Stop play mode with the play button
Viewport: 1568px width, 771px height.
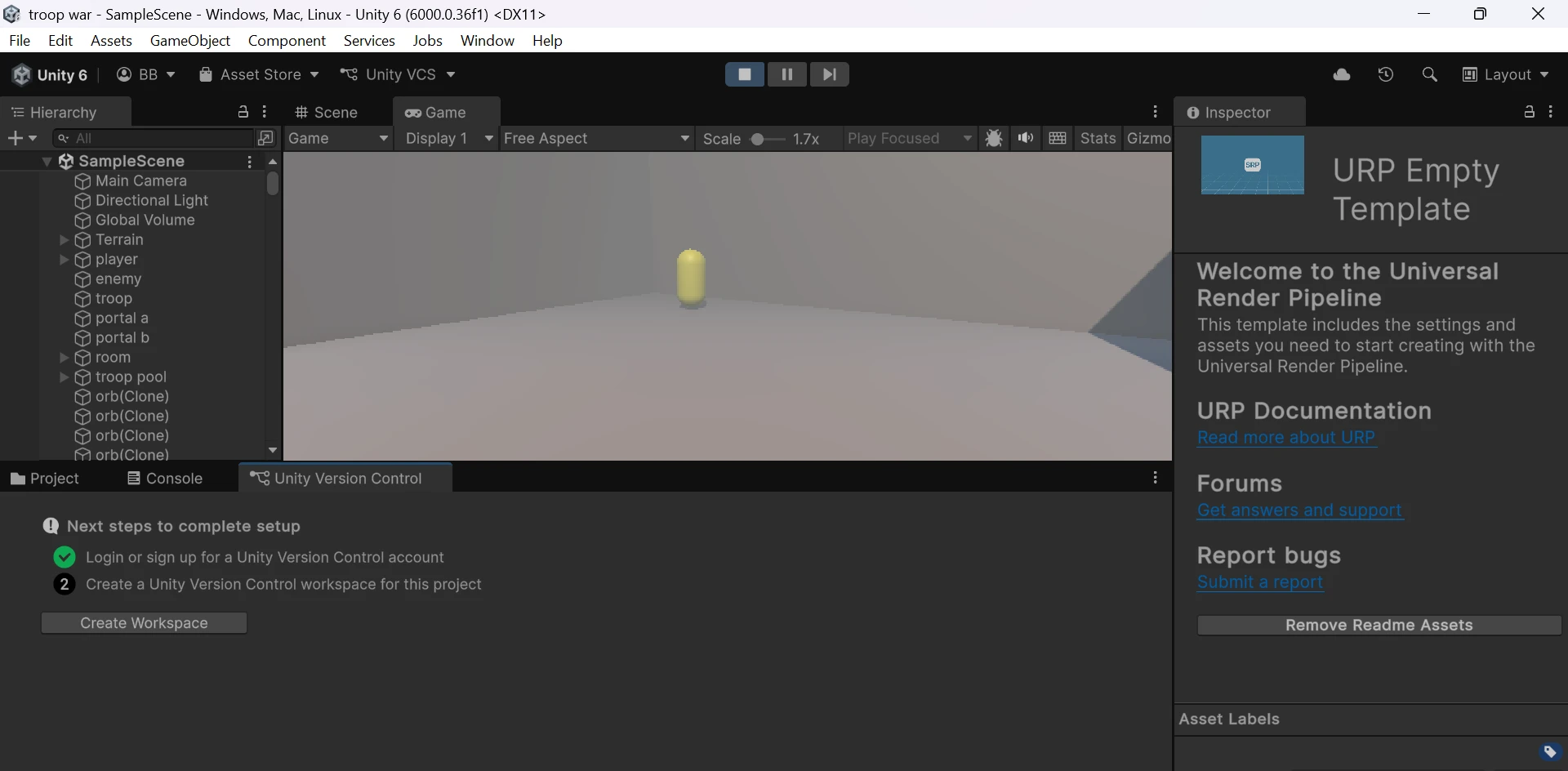pos(745,74)
